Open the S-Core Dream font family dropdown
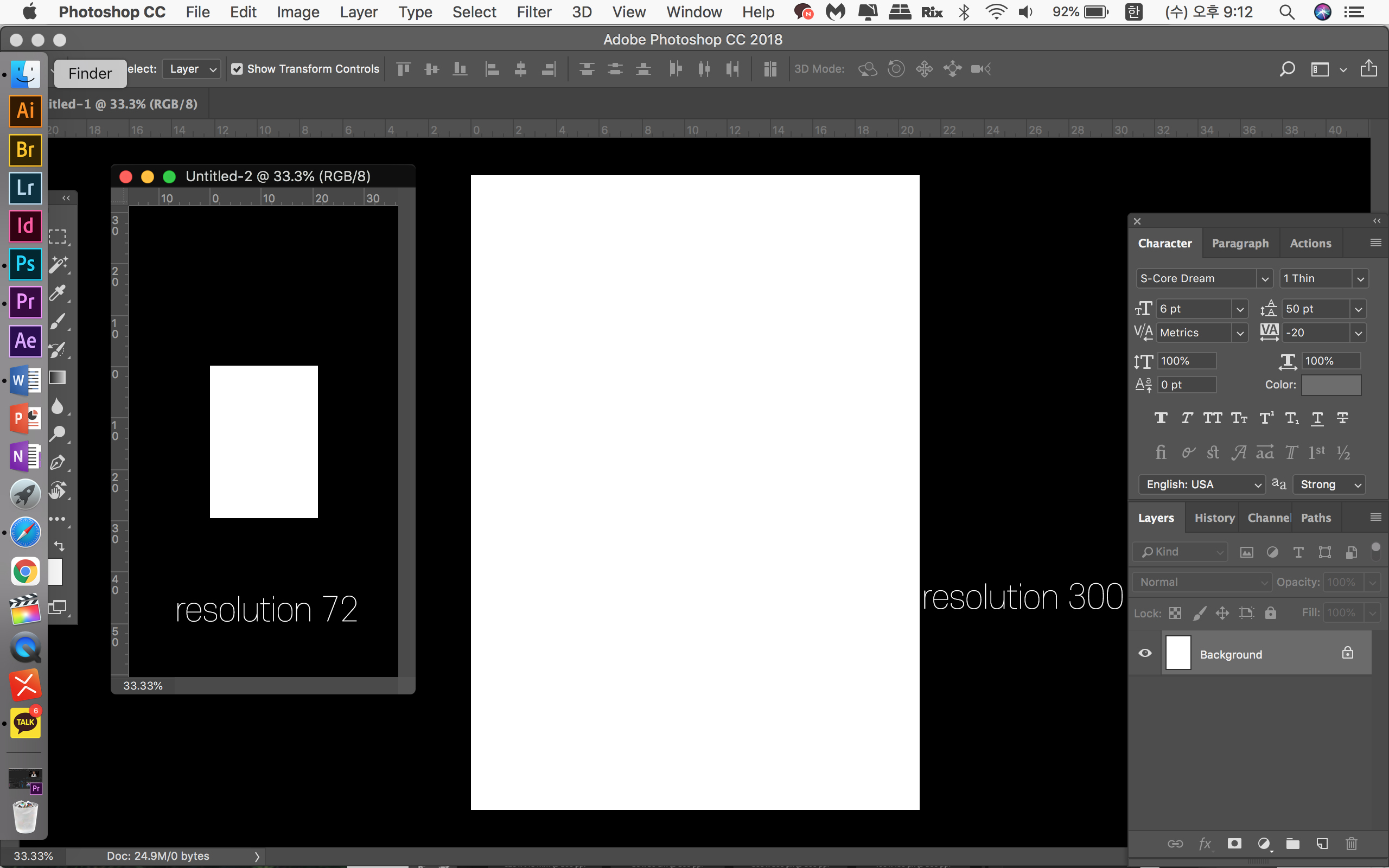1389x868 pixels. tap(1264, 279)
